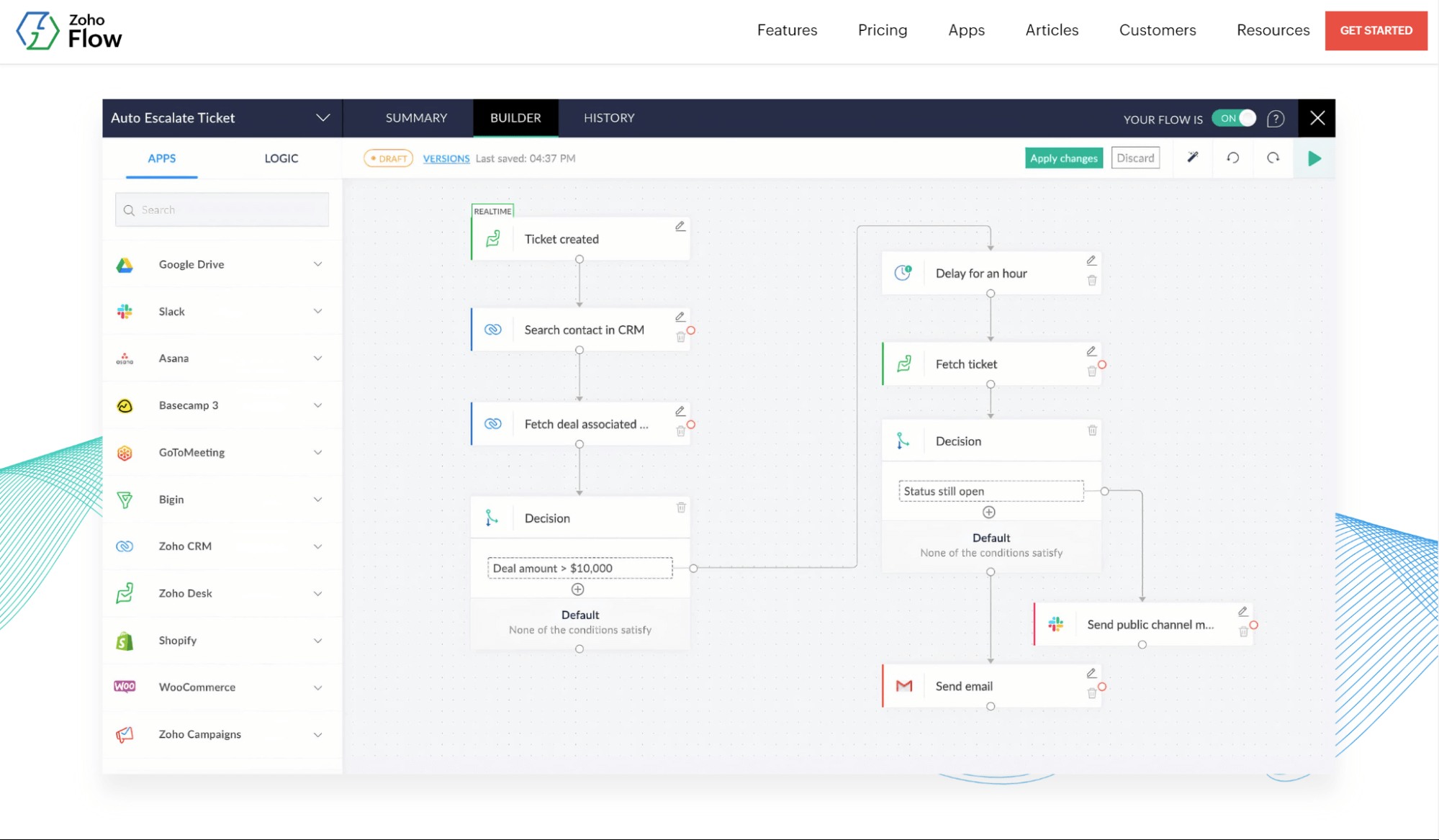This screenshot has width=1439, height=840.
Task: Open the VERSIONS link
Action: click(x=446, y=158)
